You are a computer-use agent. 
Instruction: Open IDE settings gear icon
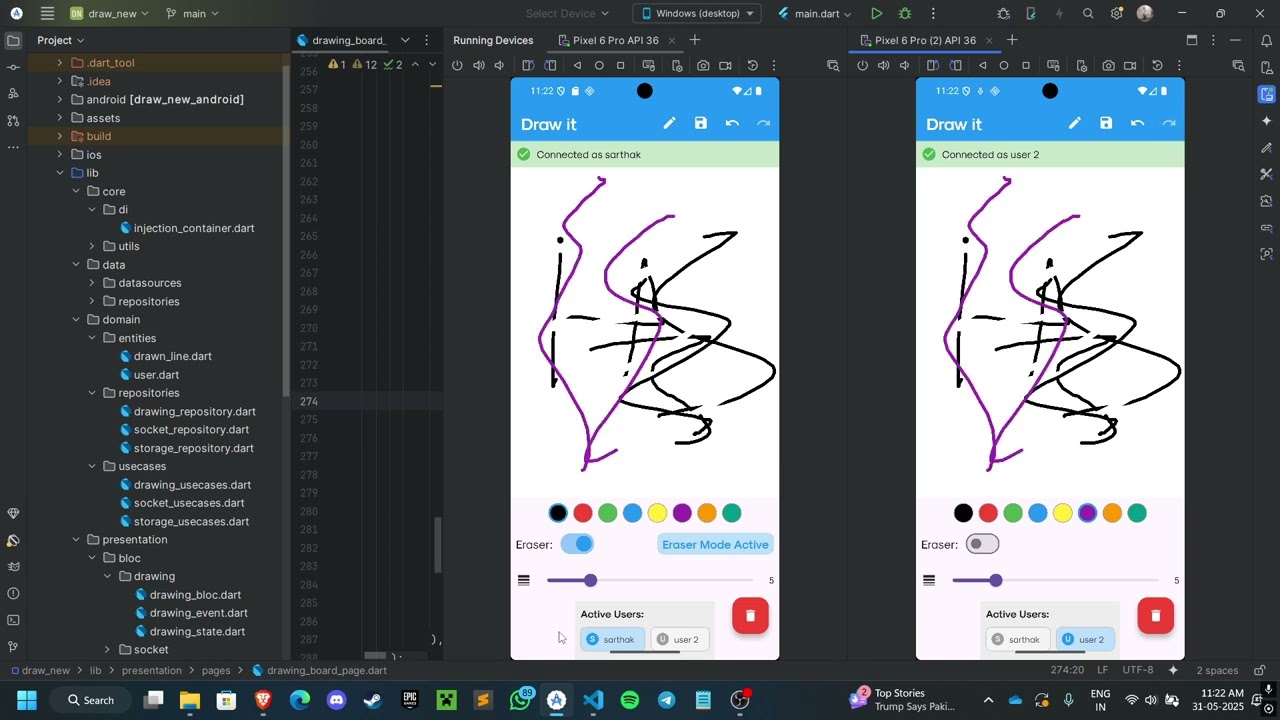(1116, 14)
